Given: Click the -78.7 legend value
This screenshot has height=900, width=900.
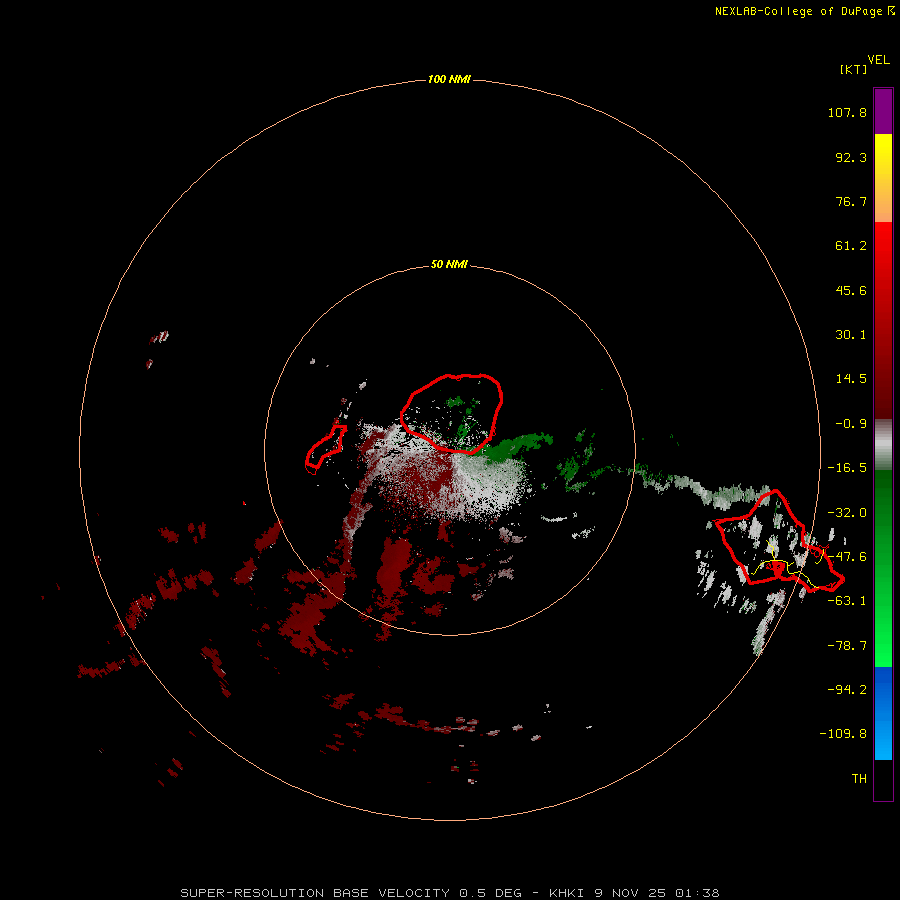Looking at the screenshot, I should pos(847,646).
